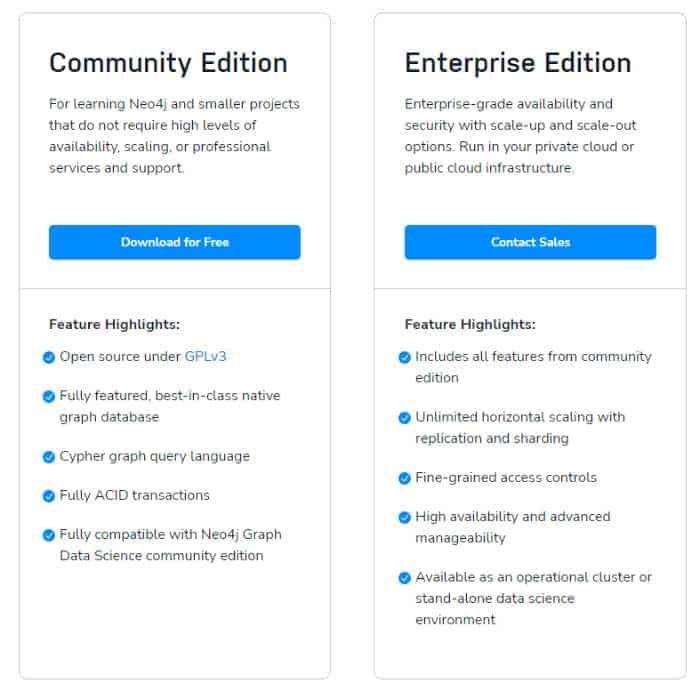Image resolution: width=700 pixels, height=691 pixels.
Task: Click the Fine-grained access controls text
Action: tap(505, 478)
